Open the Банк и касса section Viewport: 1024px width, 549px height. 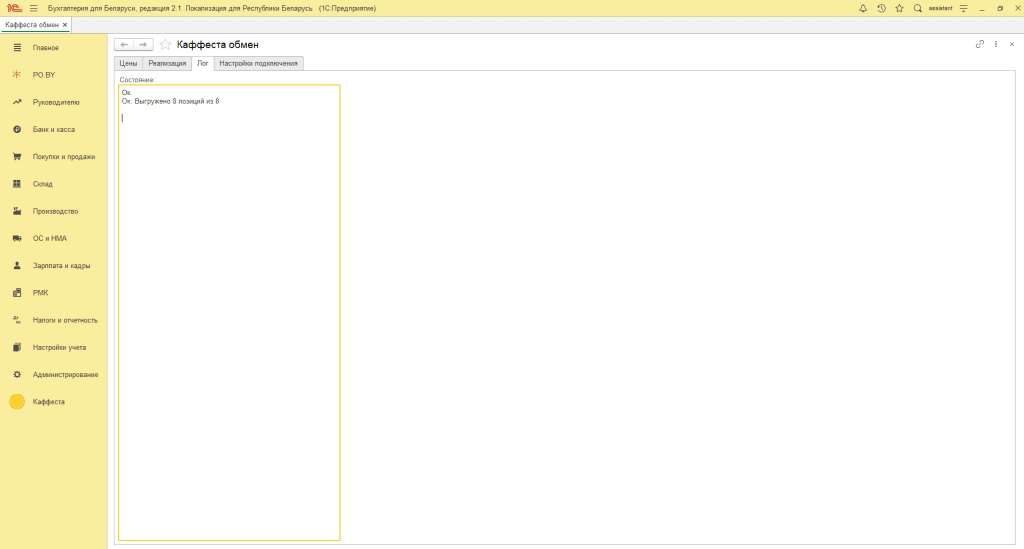click(54, 129)
